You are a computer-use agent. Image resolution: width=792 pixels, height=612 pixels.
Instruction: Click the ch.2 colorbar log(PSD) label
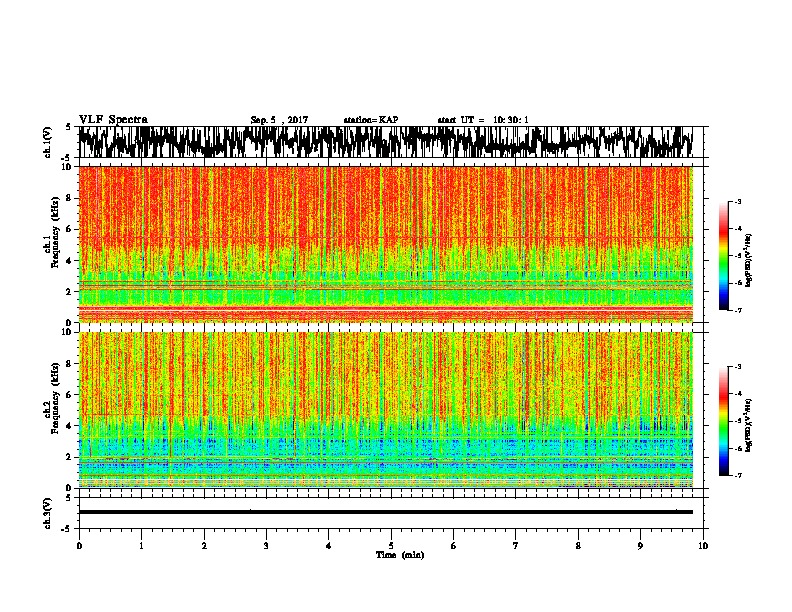pos(748,425)
